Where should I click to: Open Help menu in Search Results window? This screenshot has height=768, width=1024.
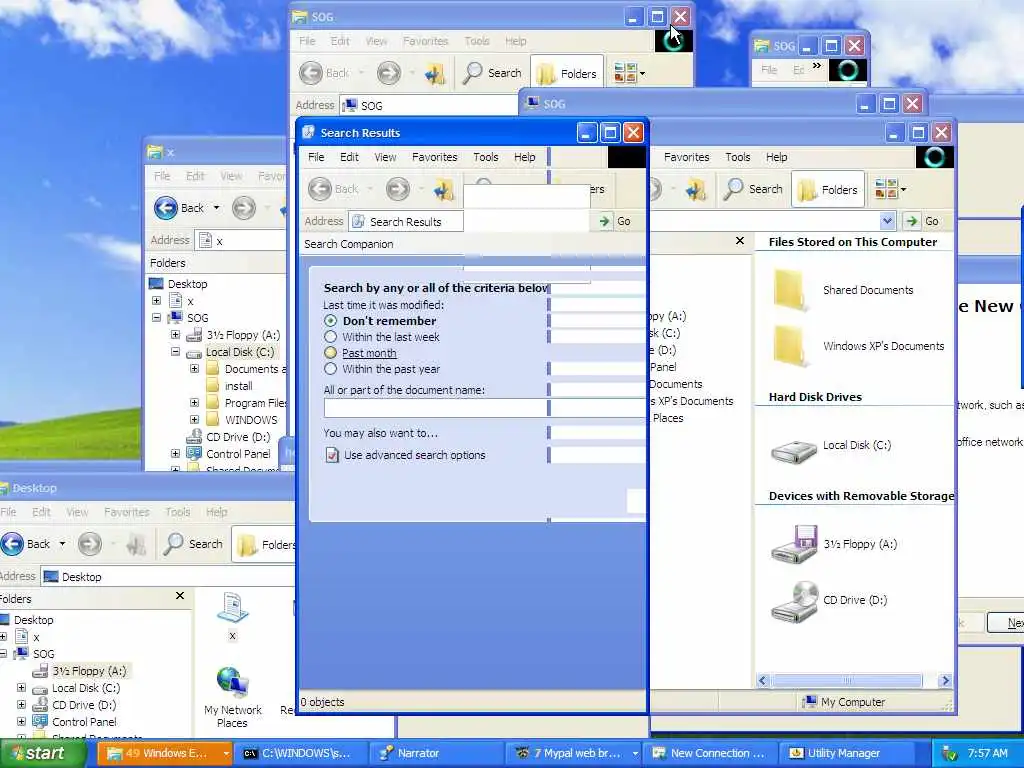(x=524, y=157)
